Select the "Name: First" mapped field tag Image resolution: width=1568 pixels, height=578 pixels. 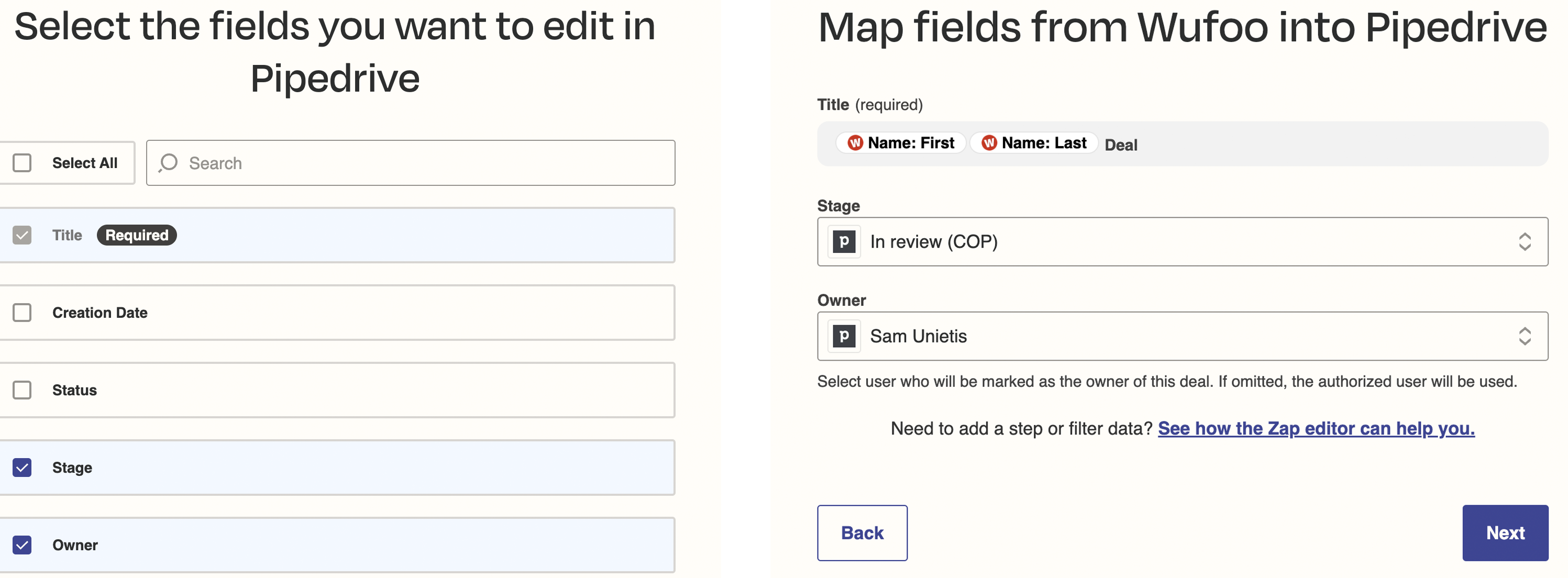point(900,143)
